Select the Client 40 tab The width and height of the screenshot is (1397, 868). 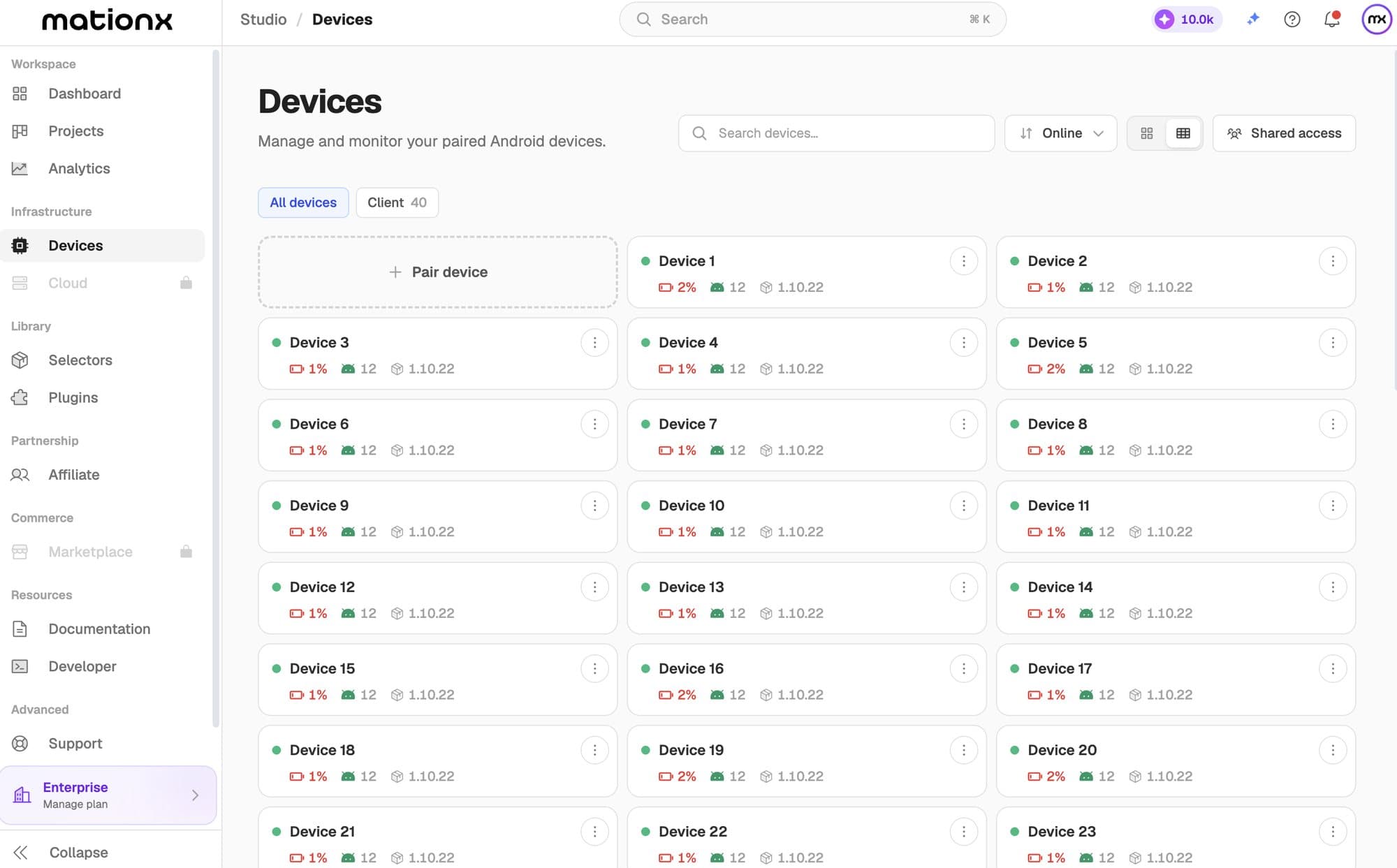397,203
